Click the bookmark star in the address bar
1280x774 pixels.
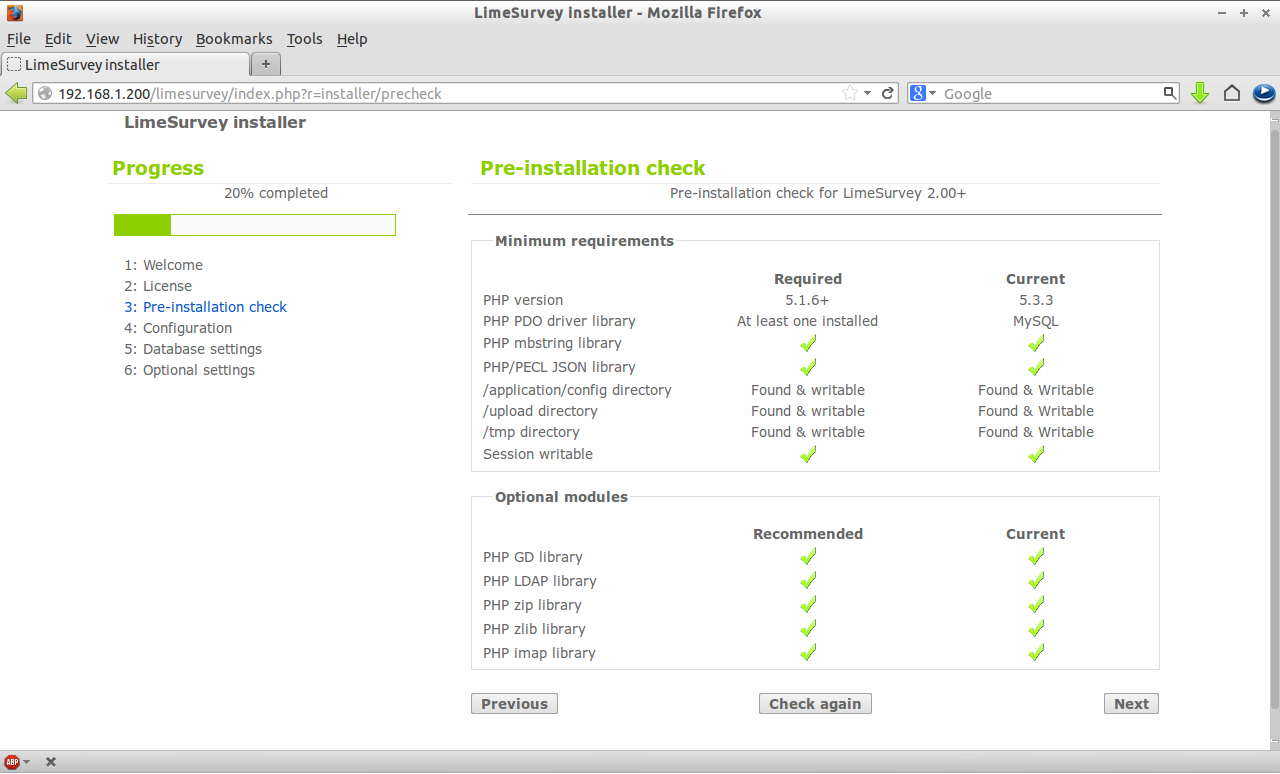[850, 93]
